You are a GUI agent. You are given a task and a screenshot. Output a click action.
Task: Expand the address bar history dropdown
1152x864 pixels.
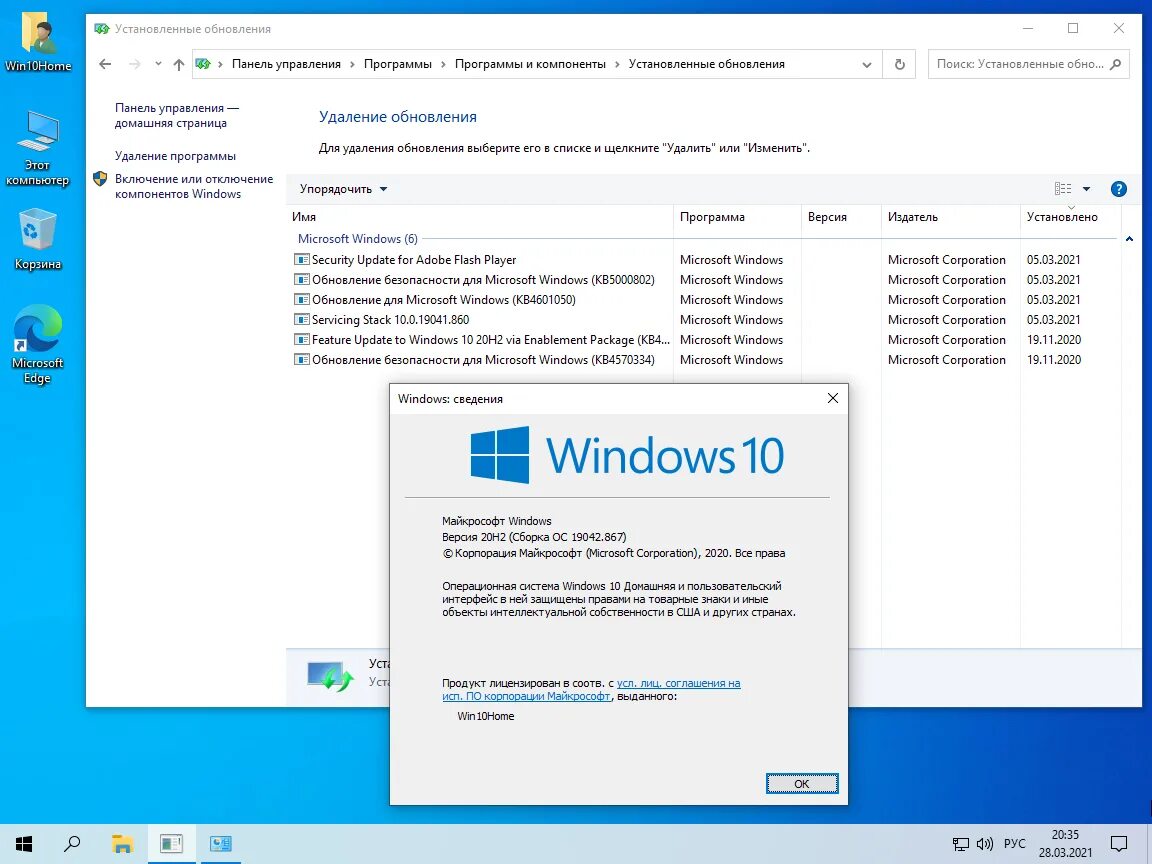click(866, 63)
